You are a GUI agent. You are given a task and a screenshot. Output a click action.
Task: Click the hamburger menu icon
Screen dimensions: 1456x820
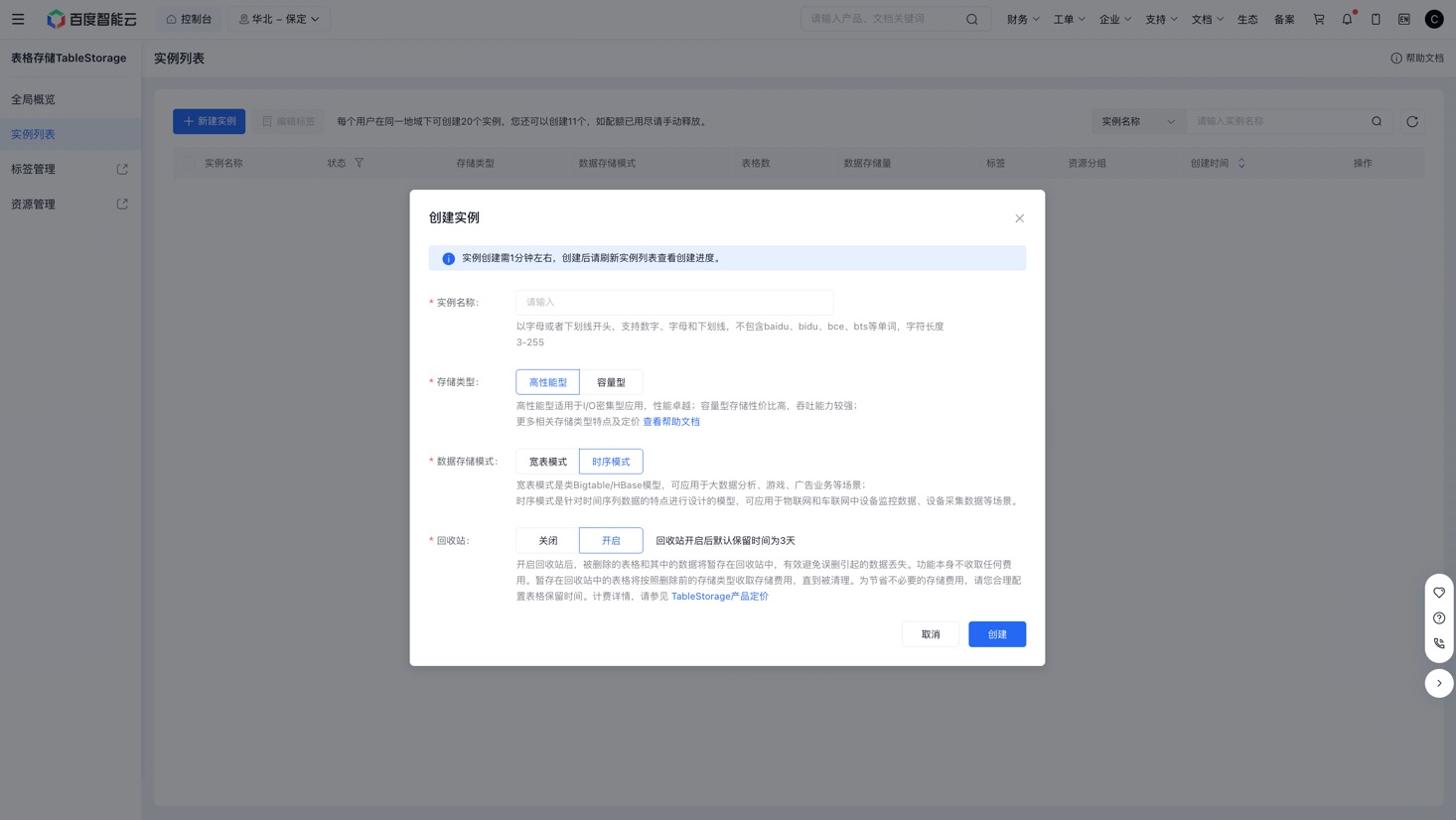pyautogui.click(x=18, y=19)
